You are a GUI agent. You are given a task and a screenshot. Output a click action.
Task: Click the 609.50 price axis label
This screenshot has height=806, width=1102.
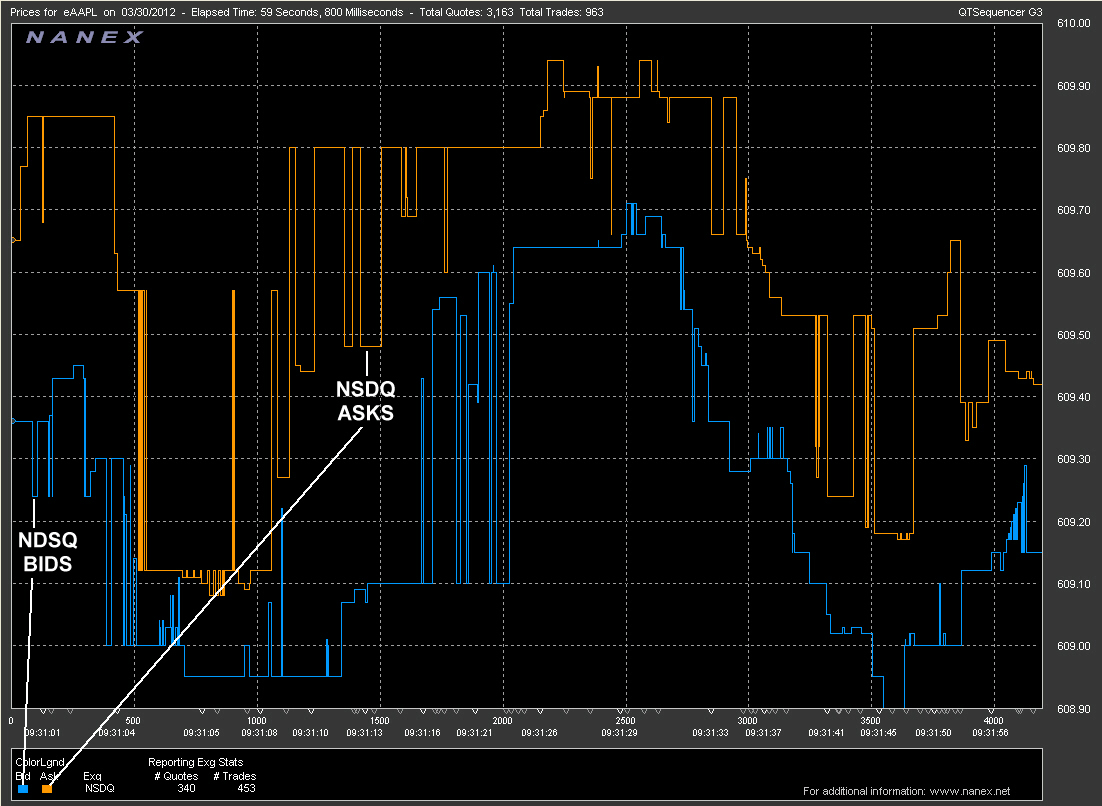pos(1073,335)
